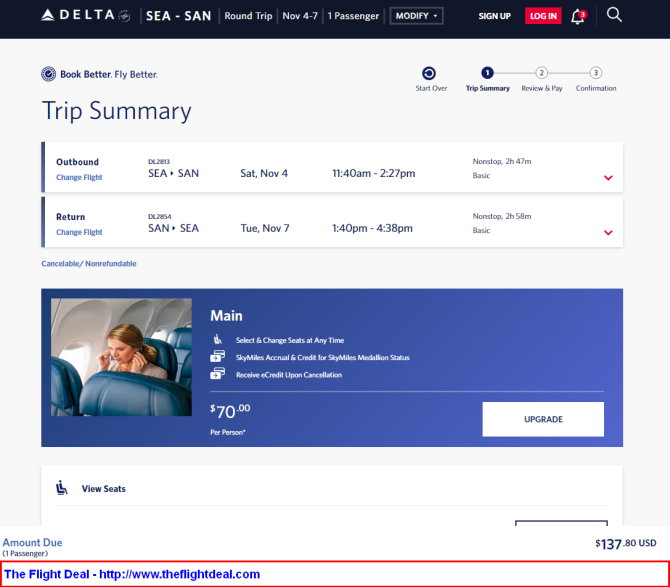Click the card icon beside Receive eCredit
The width and height of the screenshot is (670, 587).
[x=217, y=373]
